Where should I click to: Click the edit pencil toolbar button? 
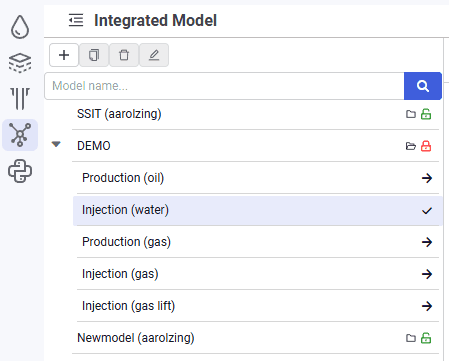point(154,55)
